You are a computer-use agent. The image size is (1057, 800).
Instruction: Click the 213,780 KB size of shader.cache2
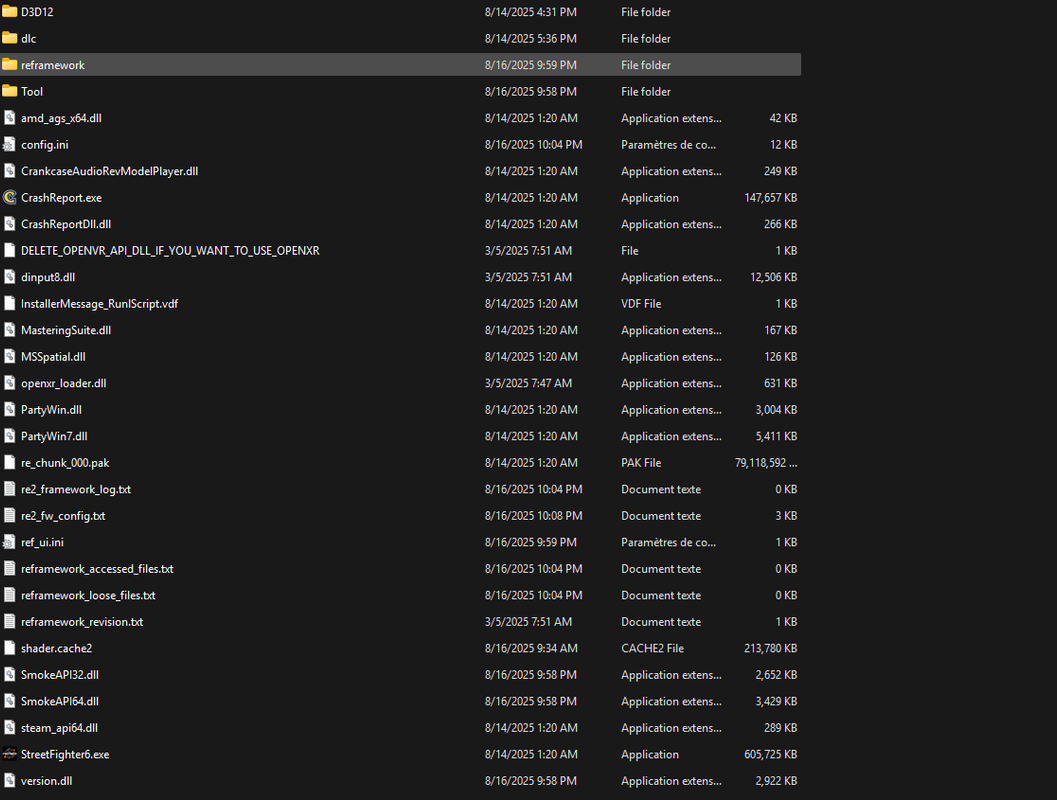(771, 648)
